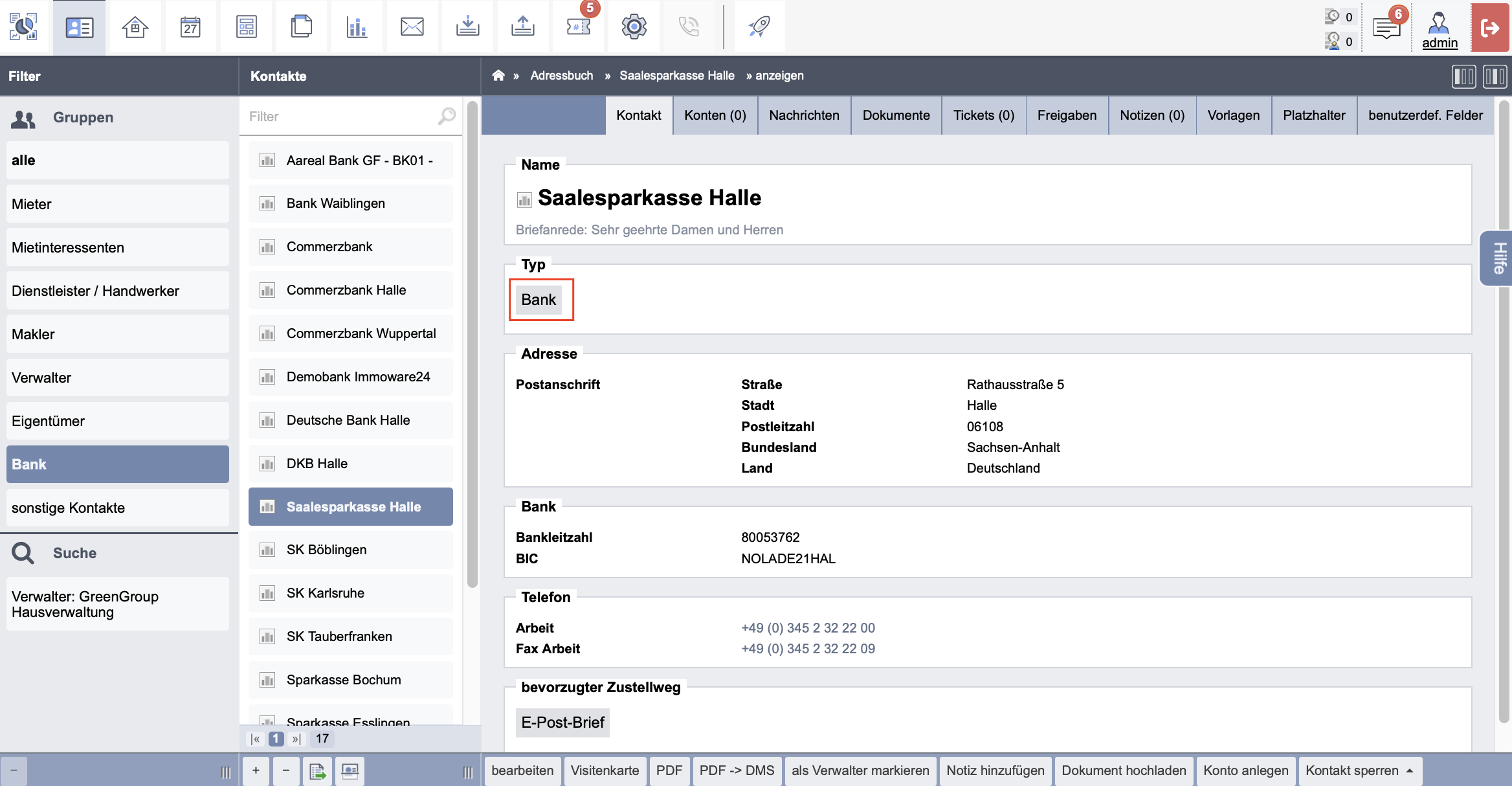Click the phone call icon

(689, 27)
